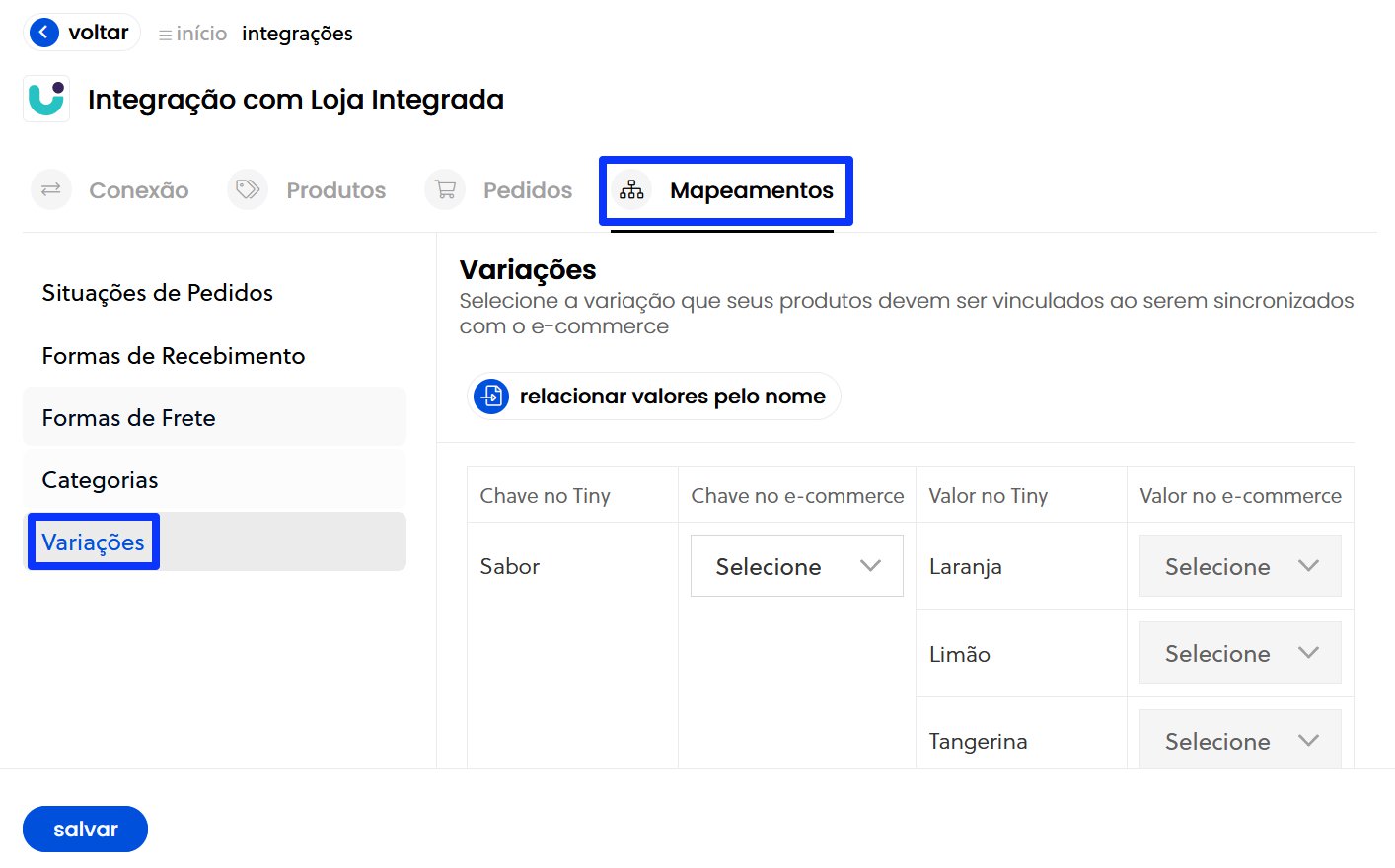This screenshot has width=1395, height=868.
Task: Open Valor no e-commerce dropdown for Tangerina
Action: tap(1240, 740)
